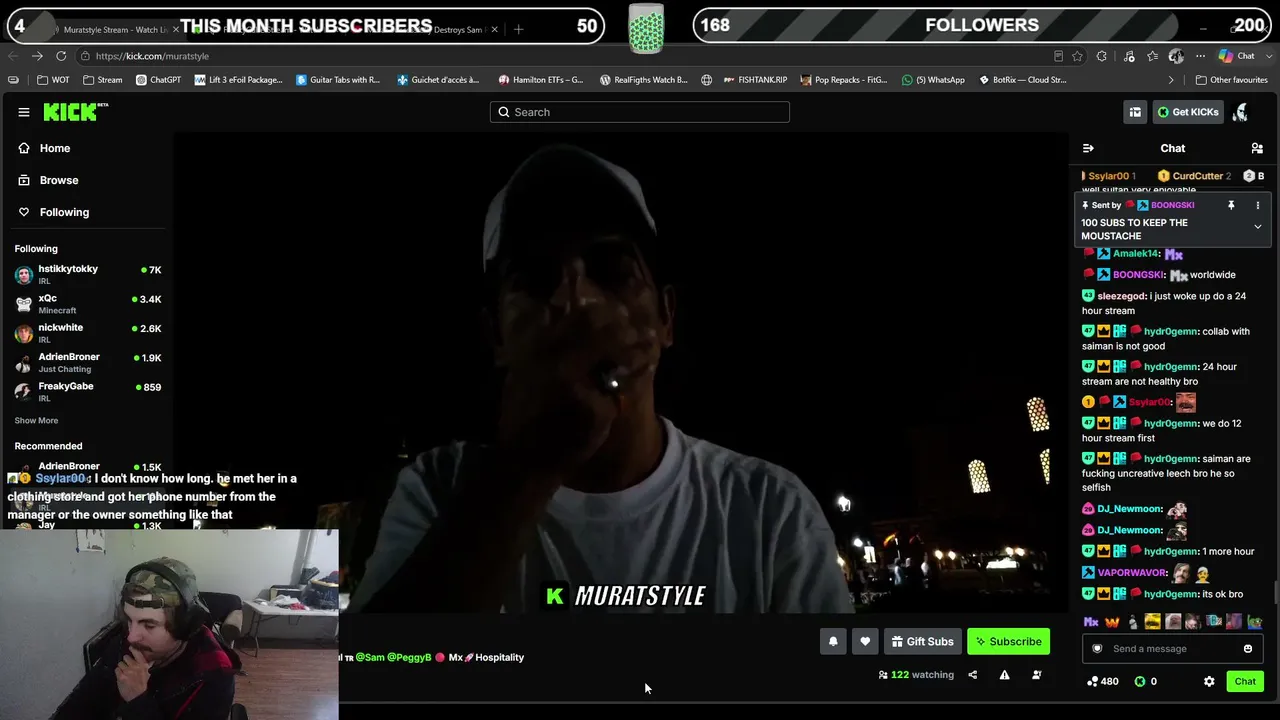Open the Kick hamburger menu

point(24,112)
